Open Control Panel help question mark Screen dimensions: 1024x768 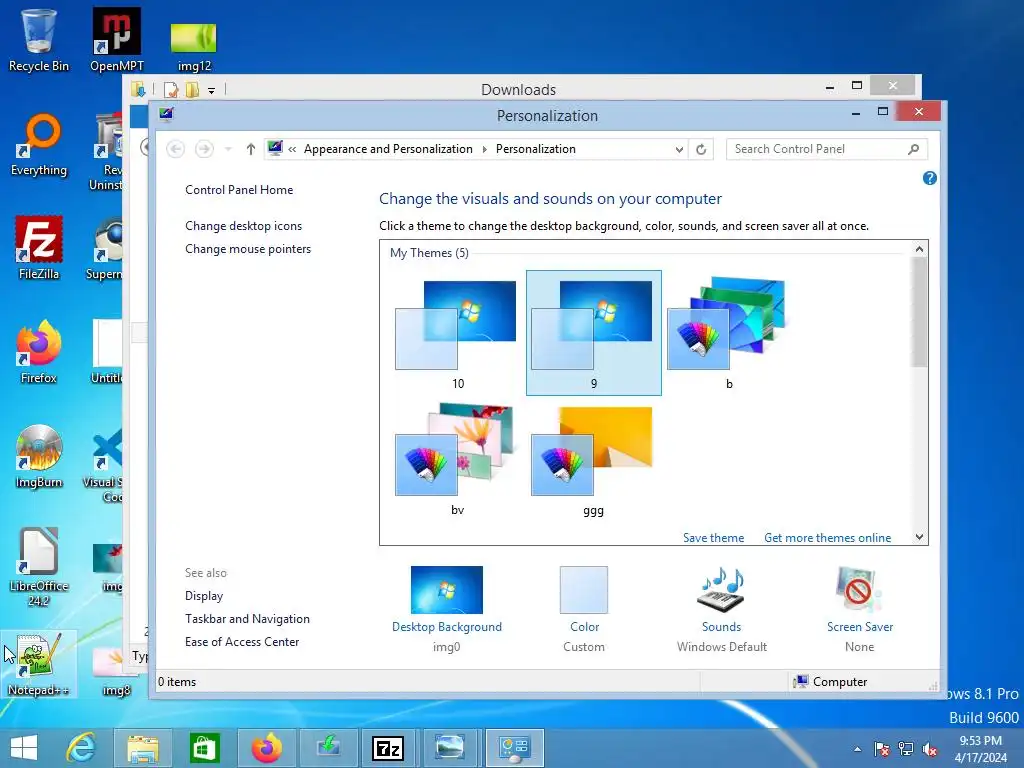pyautogui.click(x=930, y=178)
